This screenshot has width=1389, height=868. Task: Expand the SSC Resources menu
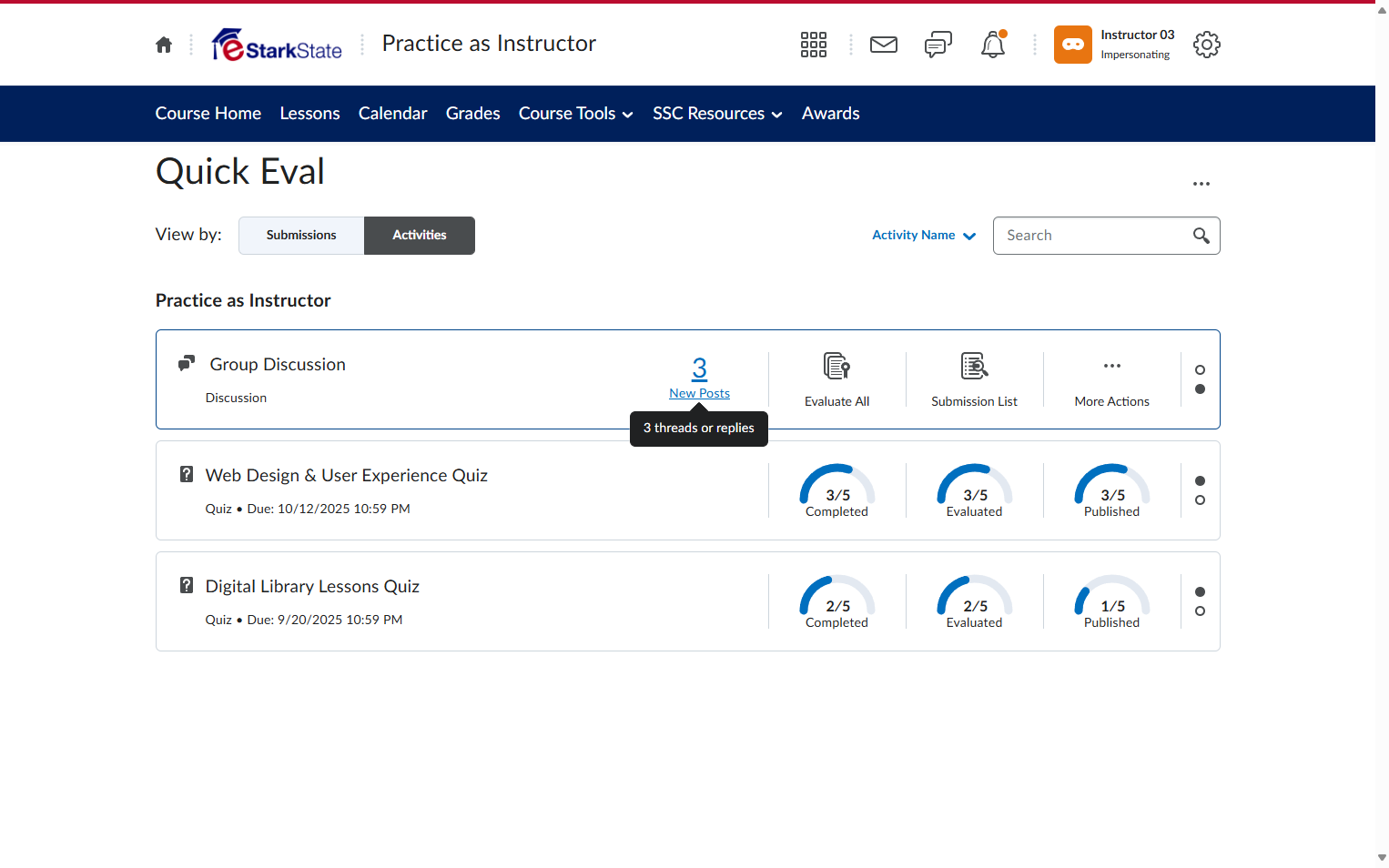click(717, 114)
